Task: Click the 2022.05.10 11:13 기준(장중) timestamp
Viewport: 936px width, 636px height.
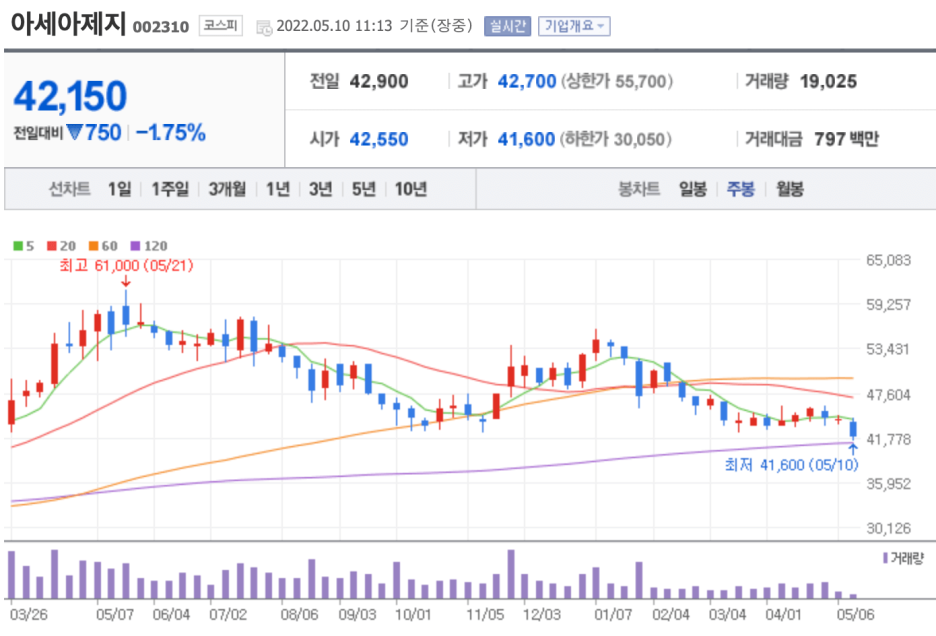Action: coord(374,26)
